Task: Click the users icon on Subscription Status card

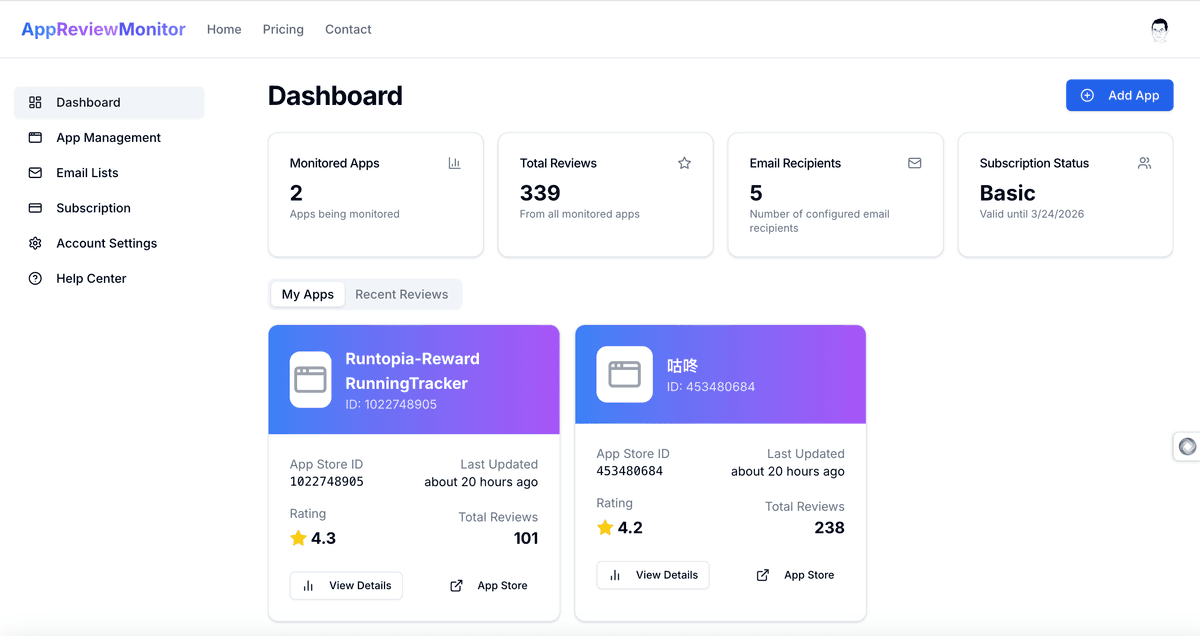Action: tap(1144, 163)
